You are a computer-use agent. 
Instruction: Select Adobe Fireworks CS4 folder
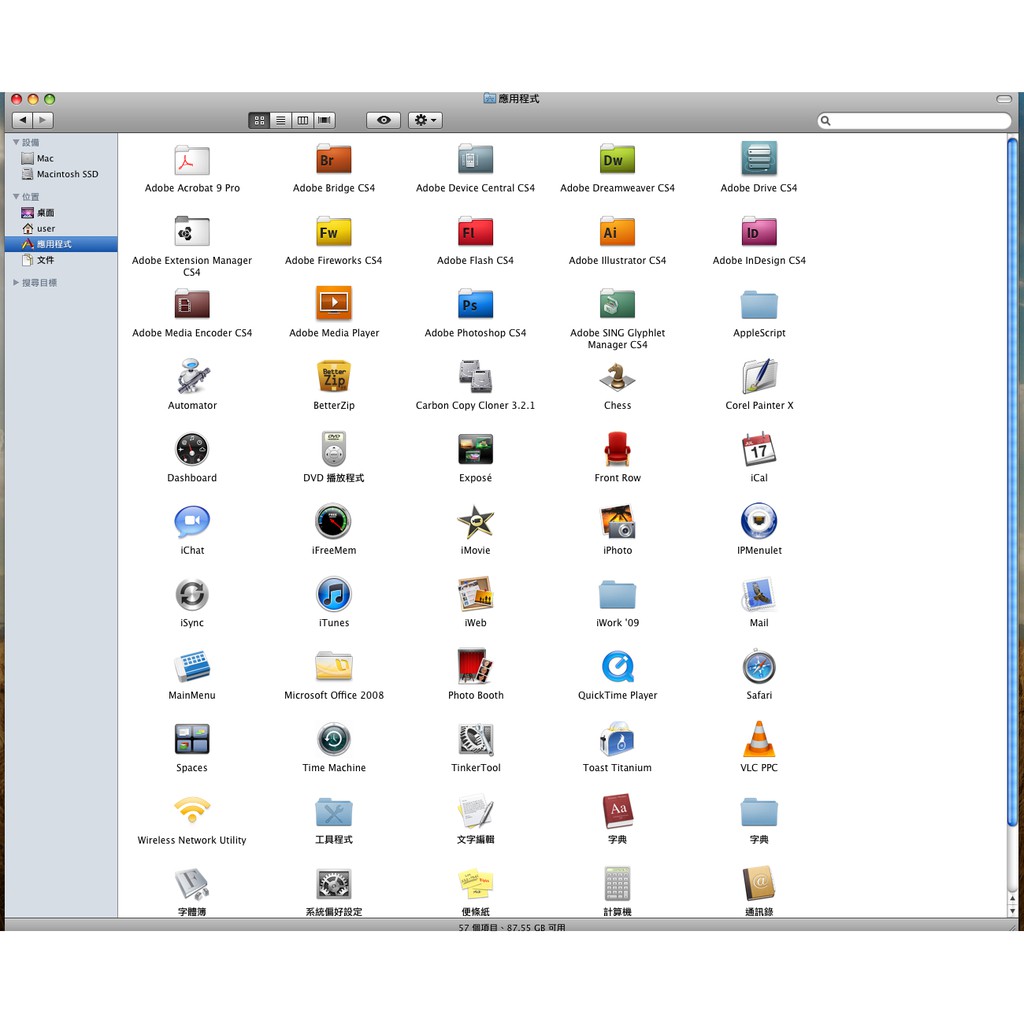point(334,232)
